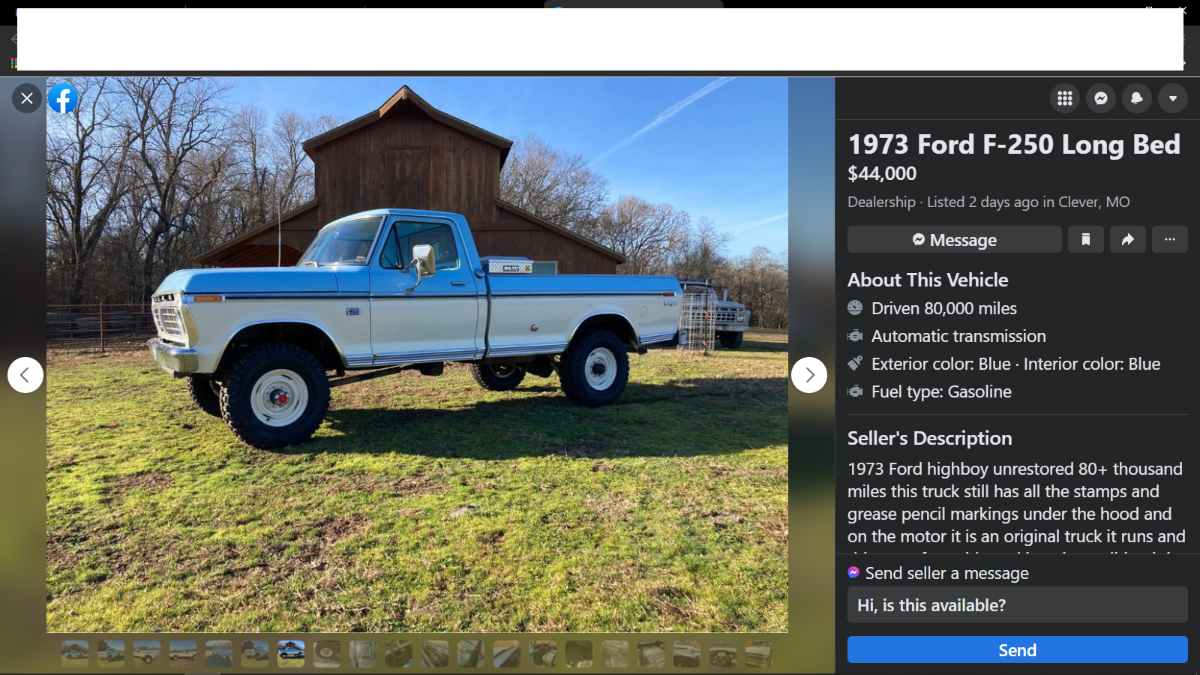This screenshot has height=675, width=1200.
Task: Save this listing with the bookmark icon
Action: (x=1086, y=239)
